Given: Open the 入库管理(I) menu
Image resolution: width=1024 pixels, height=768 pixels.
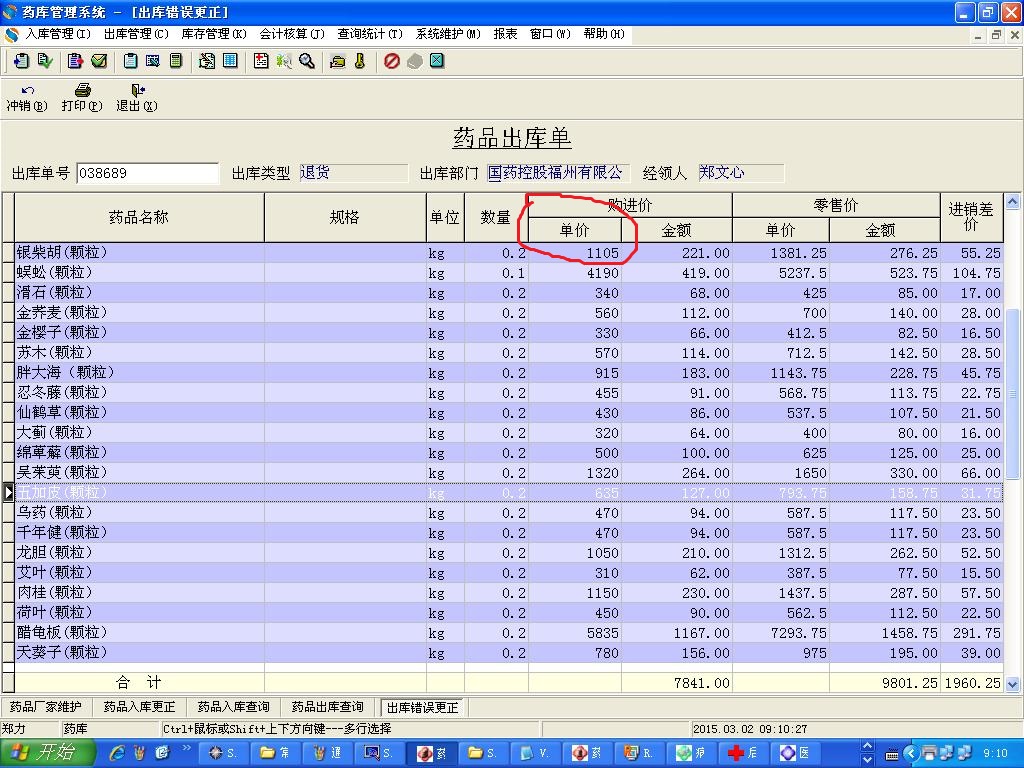Looking at the screenshot, I should point(57,33).
